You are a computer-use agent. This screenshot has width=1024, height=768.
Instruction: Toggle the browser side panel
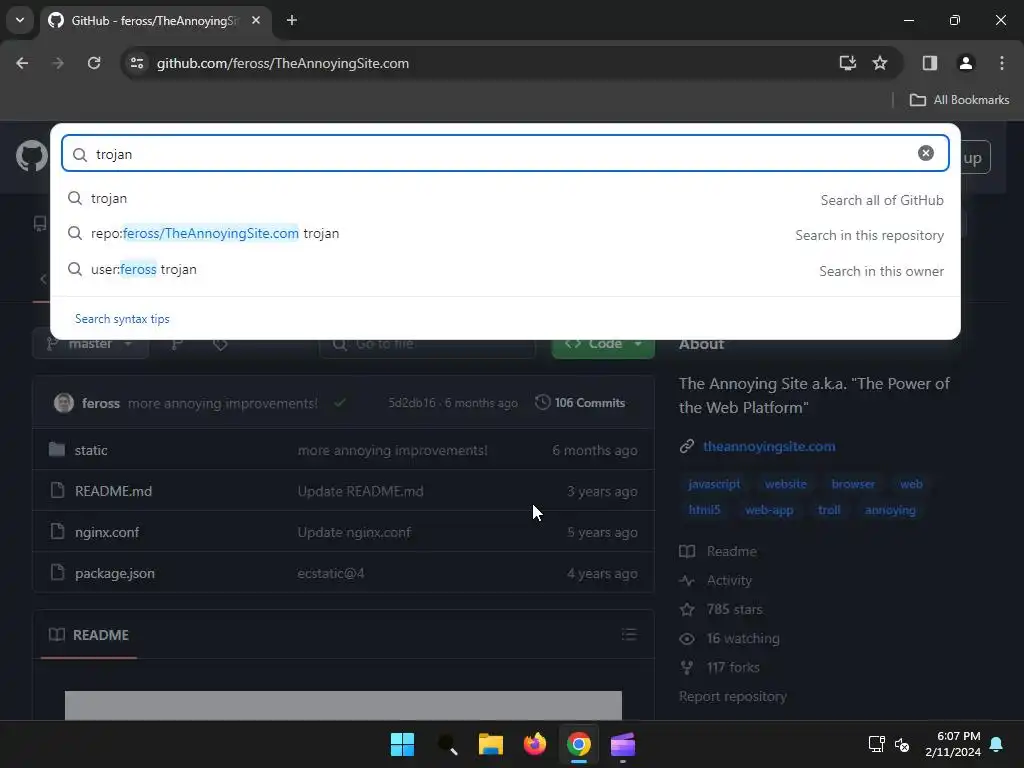(x=929, y=63)
